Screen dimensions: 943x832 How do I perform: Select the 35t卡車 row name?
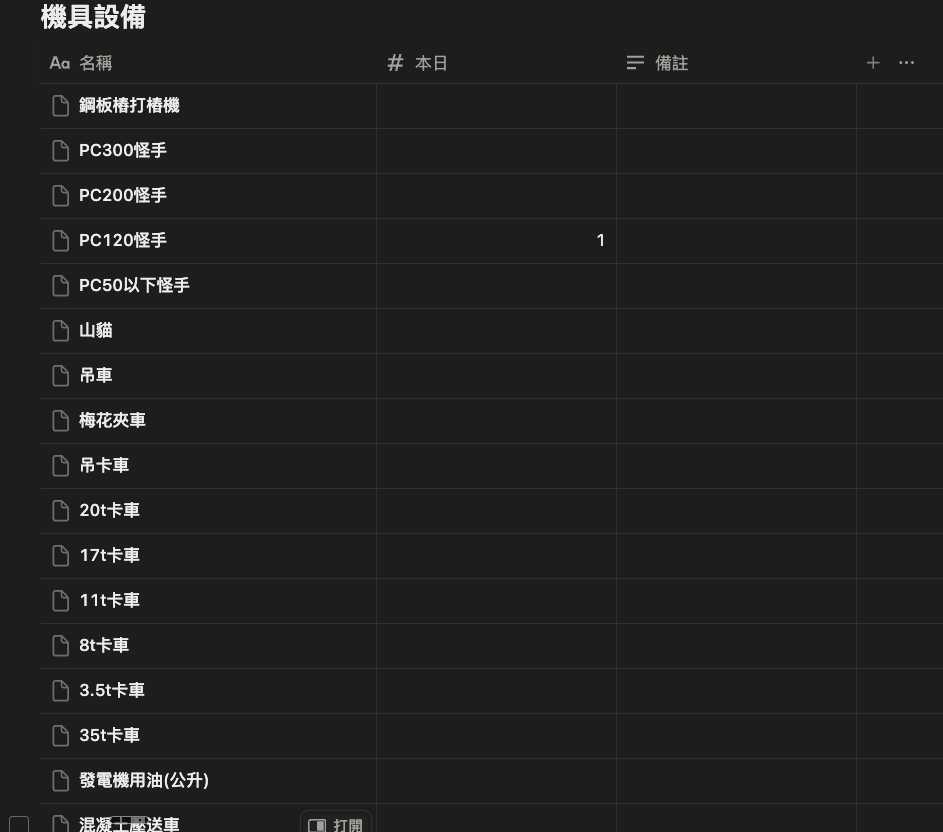pyautogui.click(x=109, y=735)
